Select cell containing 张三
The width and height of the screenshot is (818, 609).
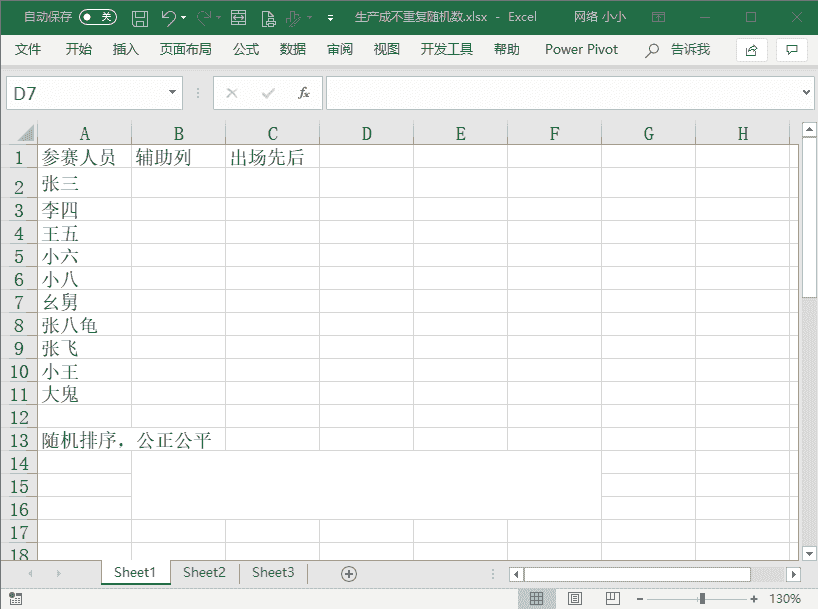click(85, 183)
